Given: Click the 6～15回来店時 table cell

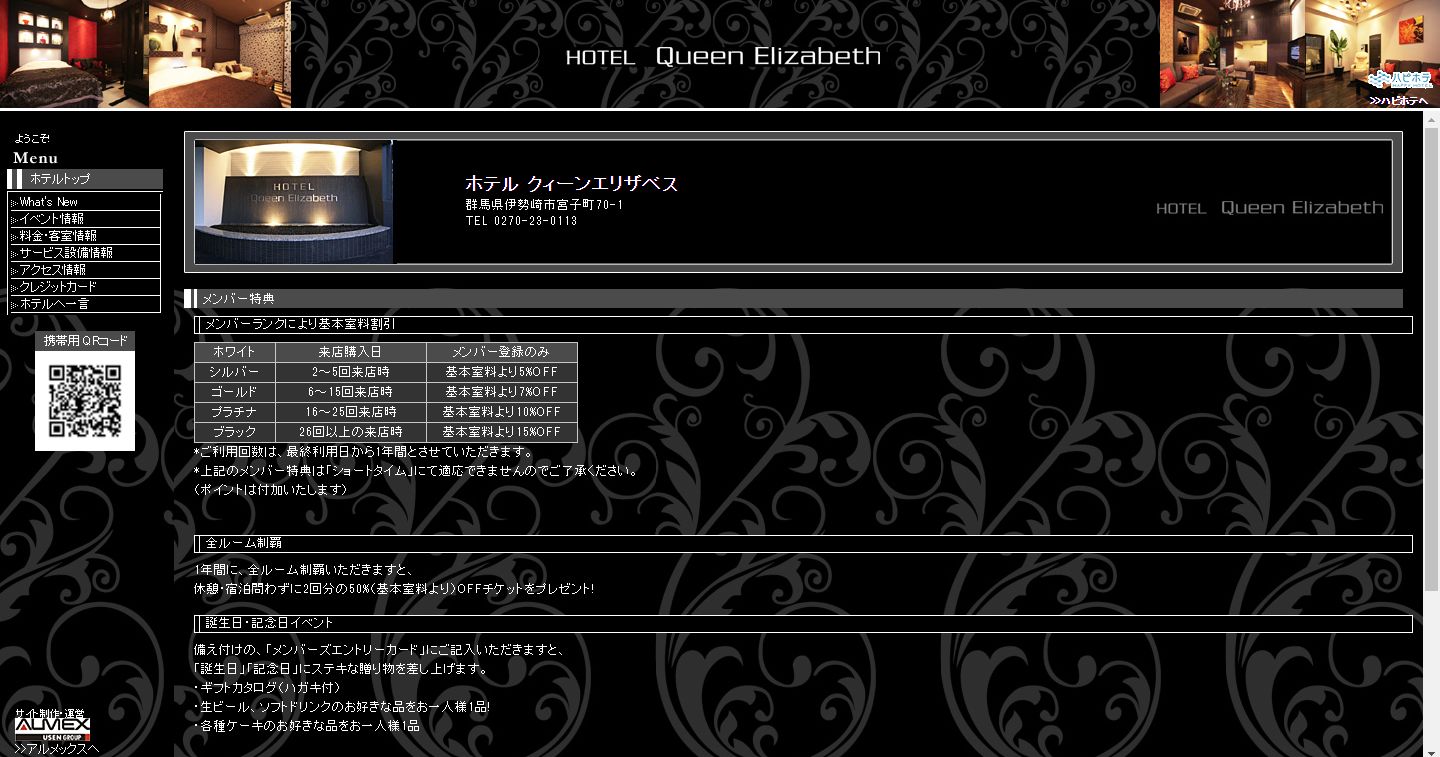Looking at the screenshot, I should pos(351,392).
